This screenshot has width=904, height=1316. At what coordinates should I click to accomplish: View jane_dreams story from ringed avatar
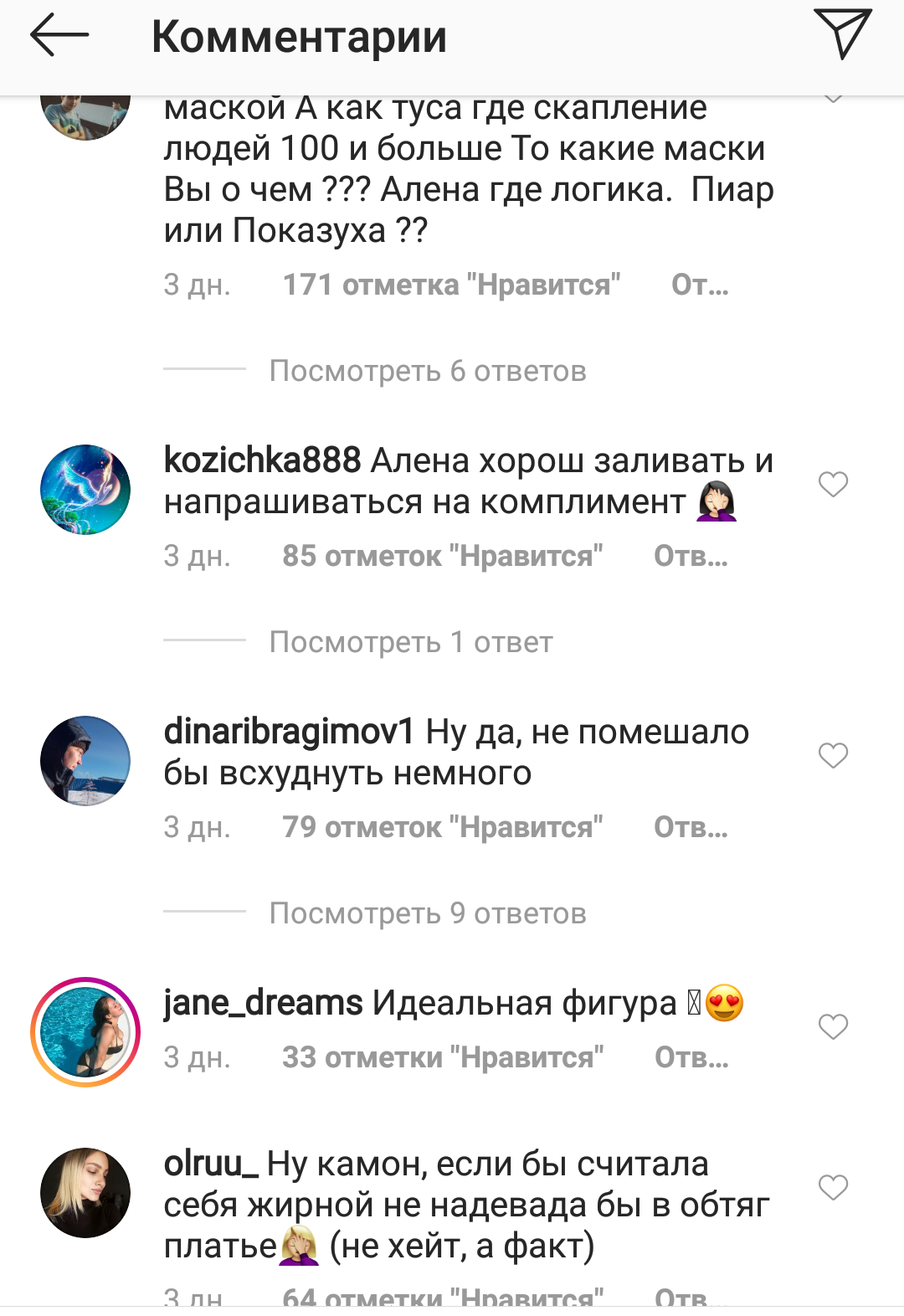point(85,1032)
